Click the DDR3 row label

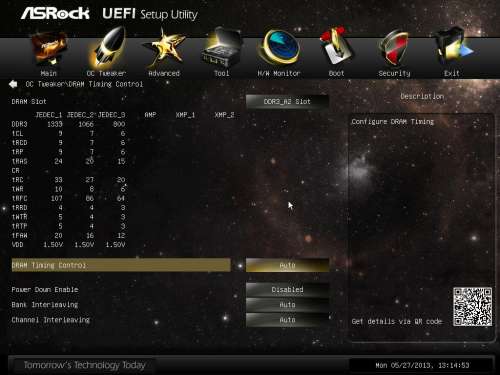[19, 124]
